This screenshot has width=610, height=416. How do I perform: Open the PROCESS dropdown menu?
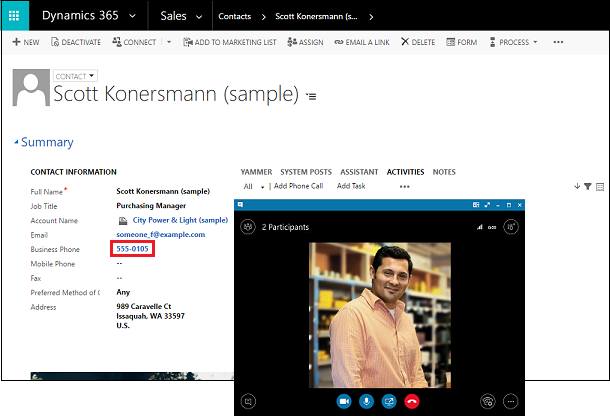point(514,42)
